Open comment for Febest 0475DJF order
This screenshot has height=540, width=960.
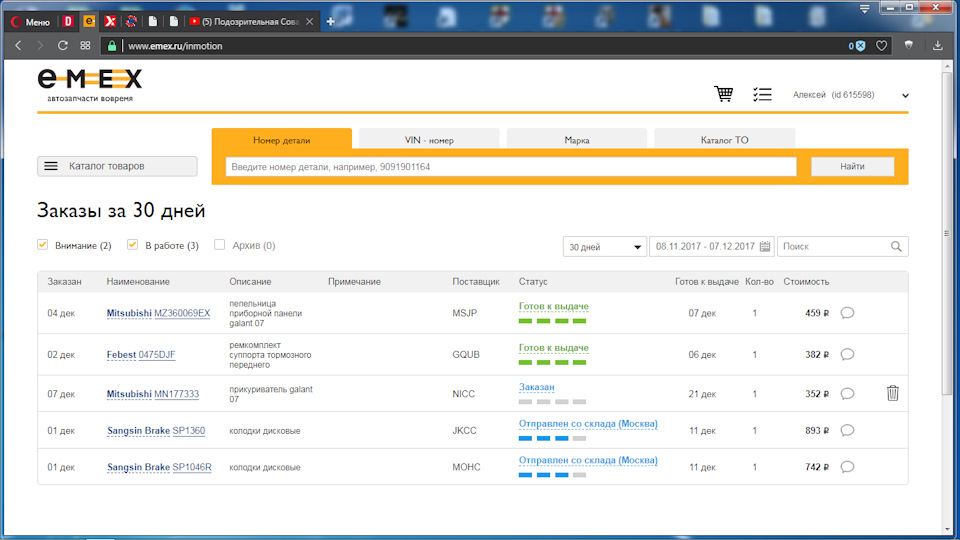point(847,354)
